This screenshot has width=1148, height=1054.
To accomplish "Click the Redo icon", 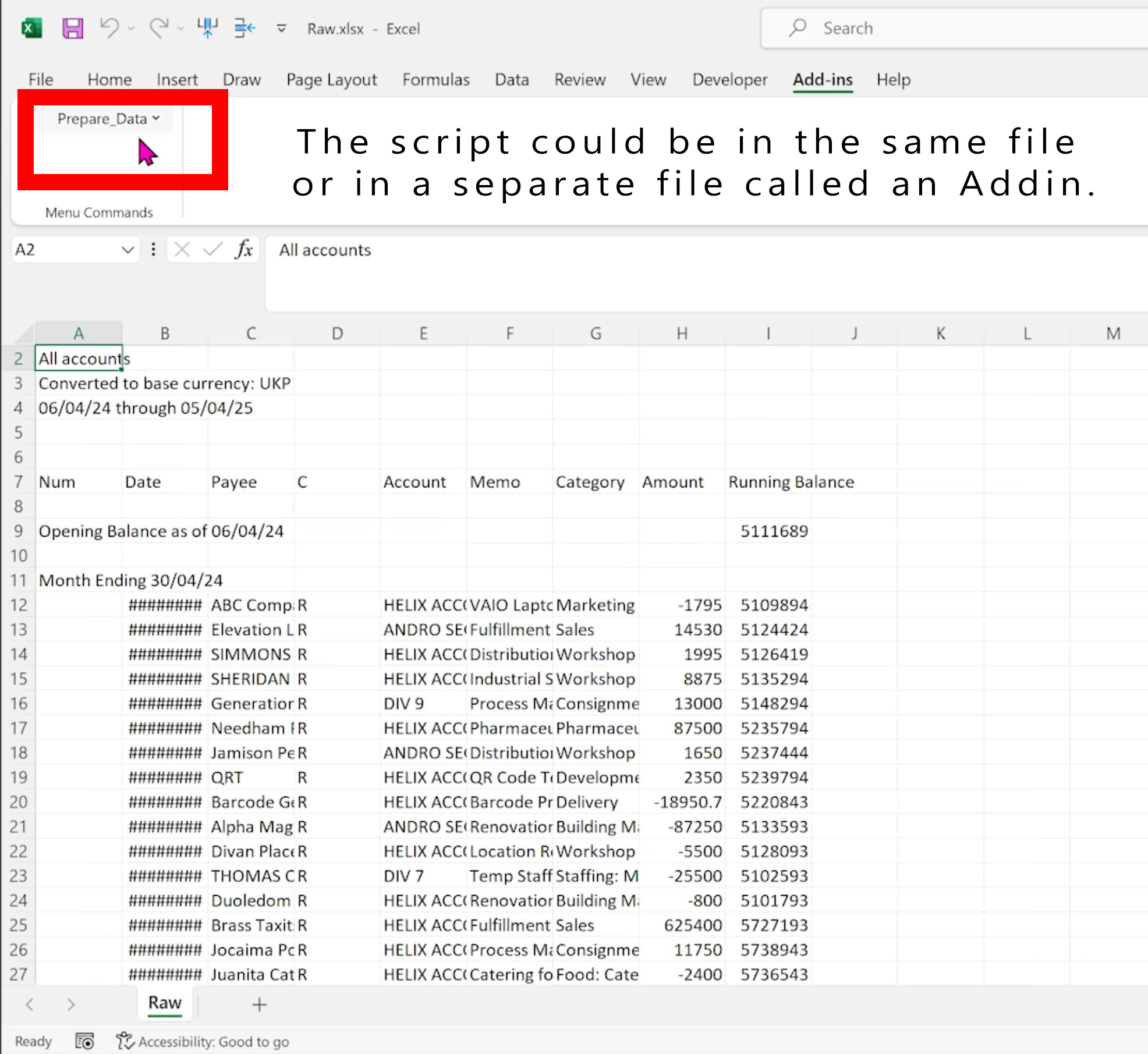I will tap(158, 28).
